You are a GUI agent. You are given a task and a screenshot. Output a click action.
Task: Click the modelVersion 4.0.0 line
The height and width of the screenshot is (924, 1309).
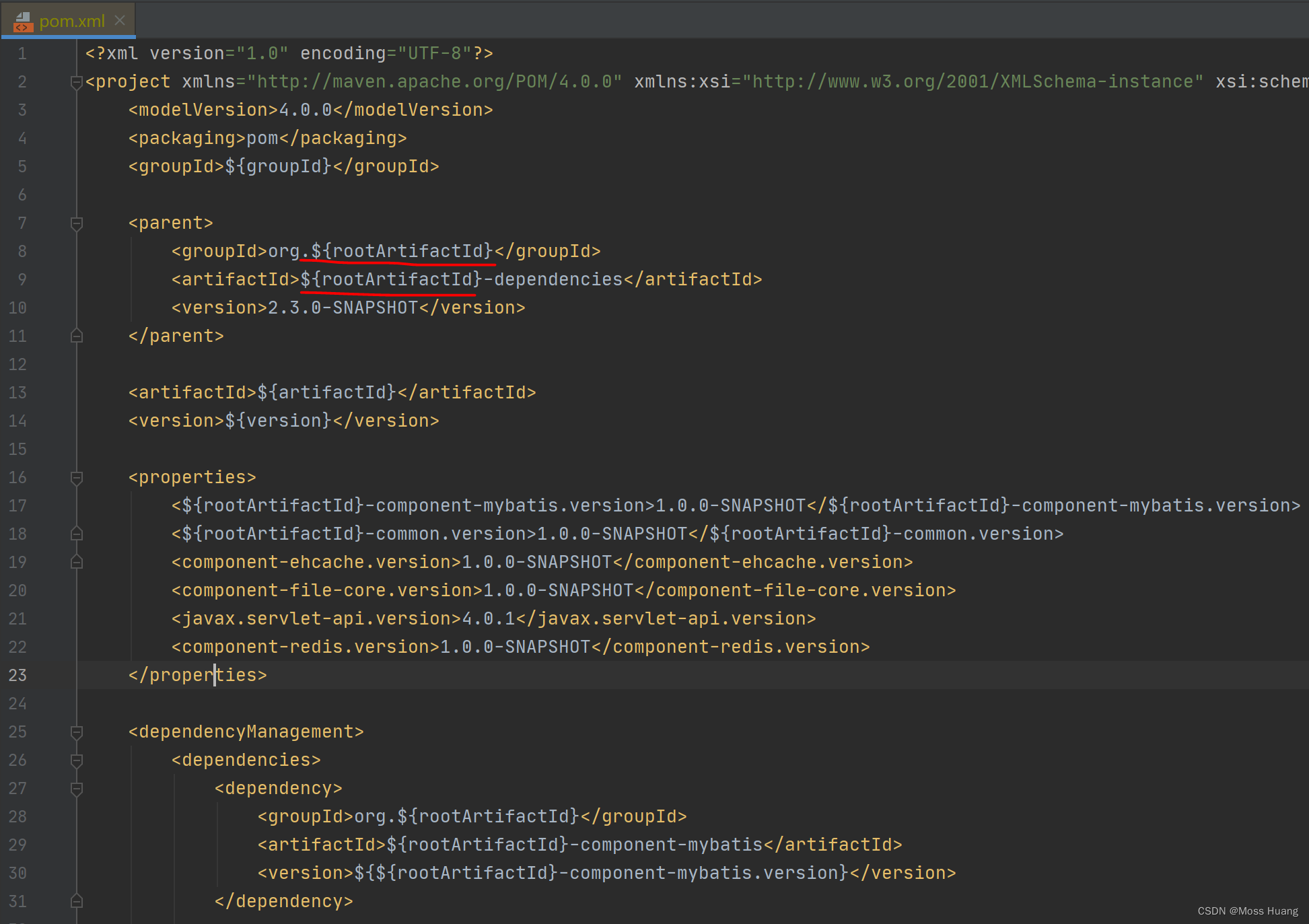(x=311, y=110)
